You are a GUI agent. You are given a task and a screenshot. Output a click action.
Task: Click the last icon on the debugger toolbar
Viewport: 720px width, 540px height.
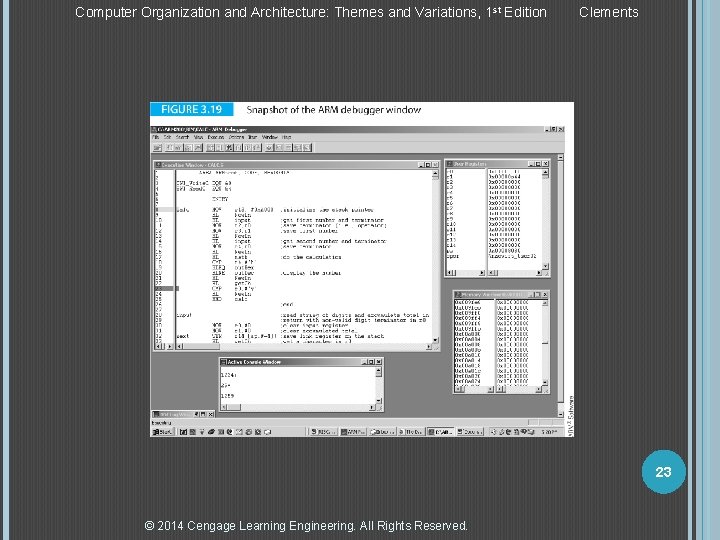point(307,147)
